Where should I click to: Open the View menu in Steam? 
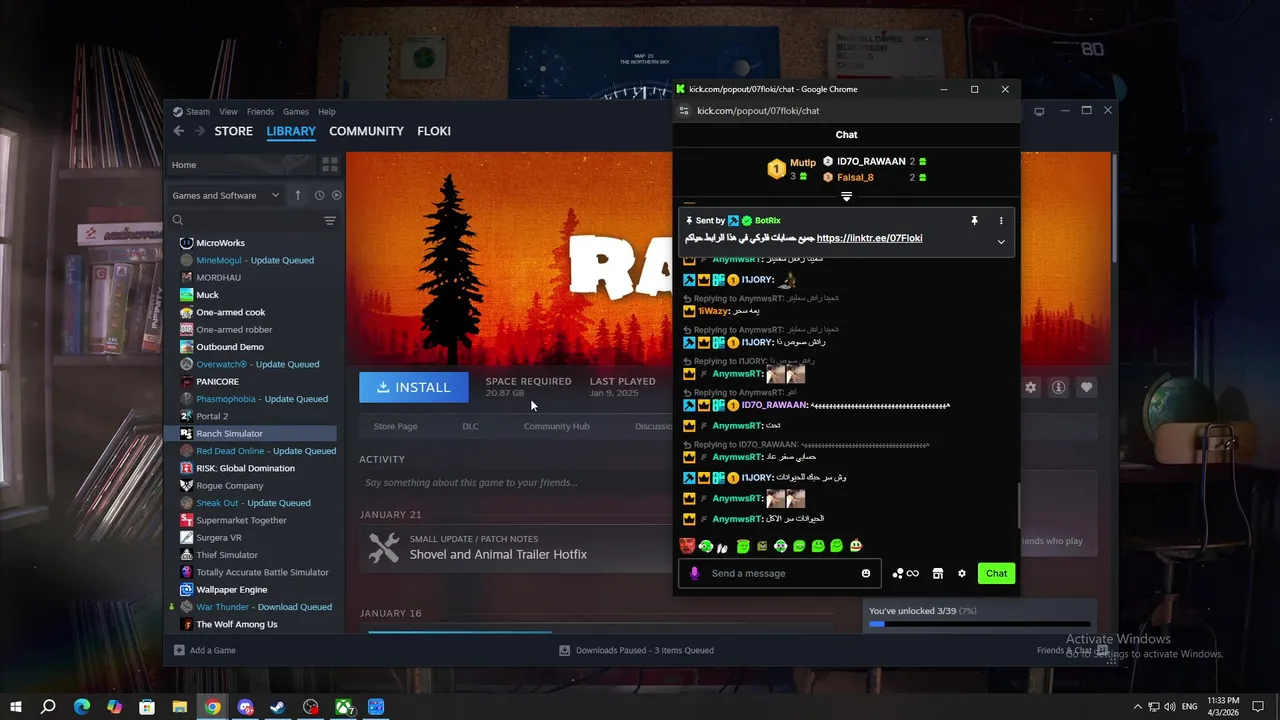[228, 112]
